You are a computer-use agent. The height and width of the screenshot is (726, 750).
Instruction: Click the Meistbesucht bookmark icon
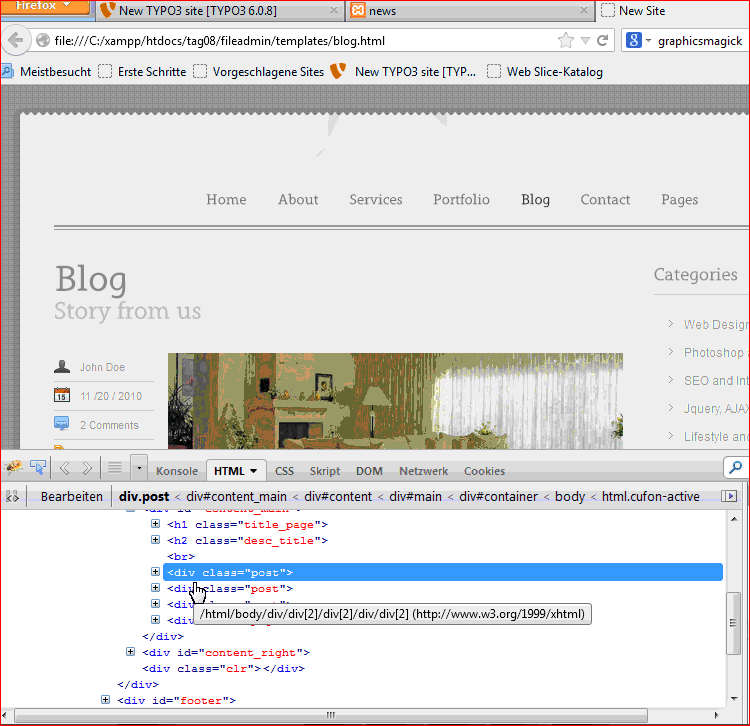(x=7, y=72)
